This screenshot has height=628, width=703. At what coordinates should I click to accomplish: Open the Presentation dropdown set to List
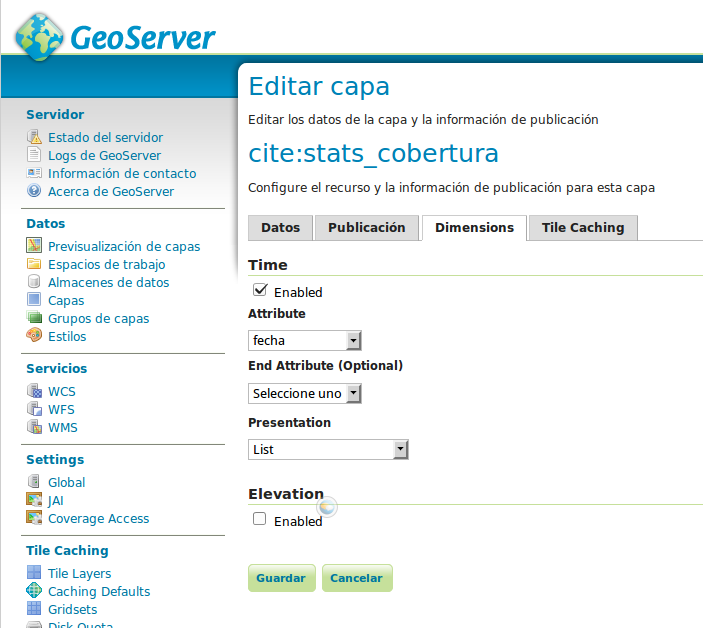click(x=328, y=450)
